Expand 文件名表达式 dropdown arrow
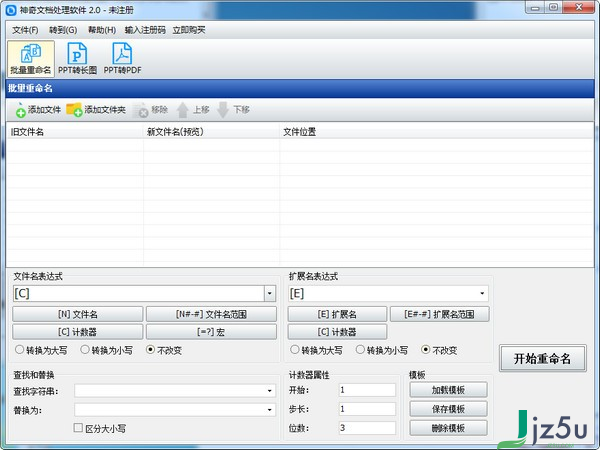The image size is (600, 450). pos(270,293)
